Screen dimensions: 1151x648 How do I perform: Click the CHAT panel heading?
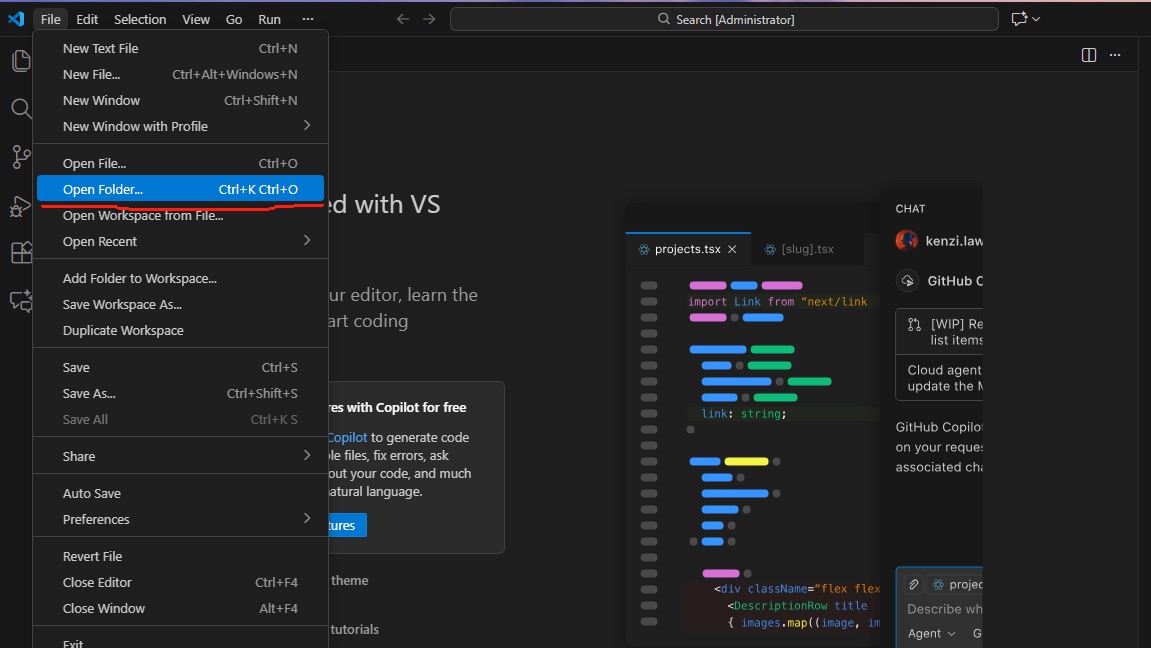[910, 209]
